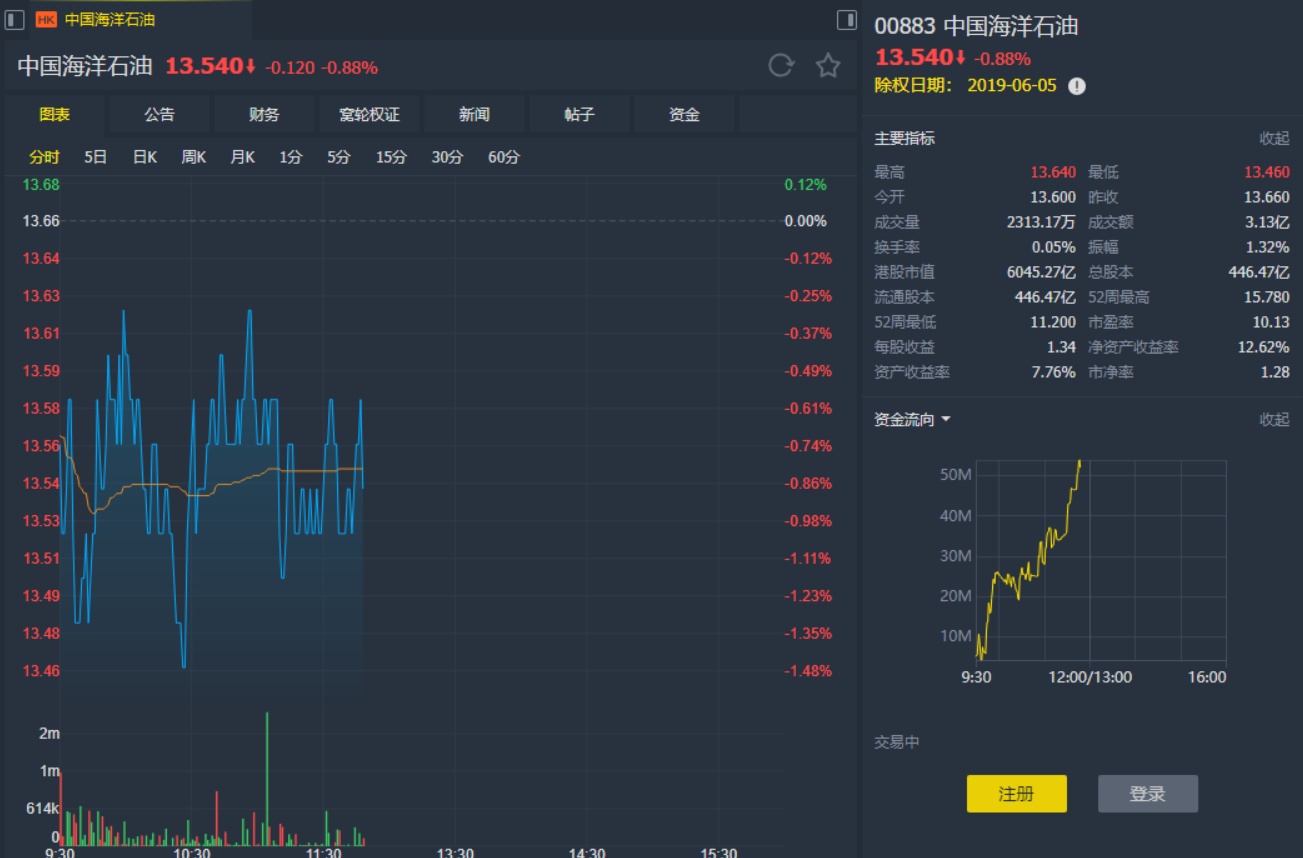The image size is (1303, 858).
Task: Switch chart to 周K
Action: click(x=193, y=157)
